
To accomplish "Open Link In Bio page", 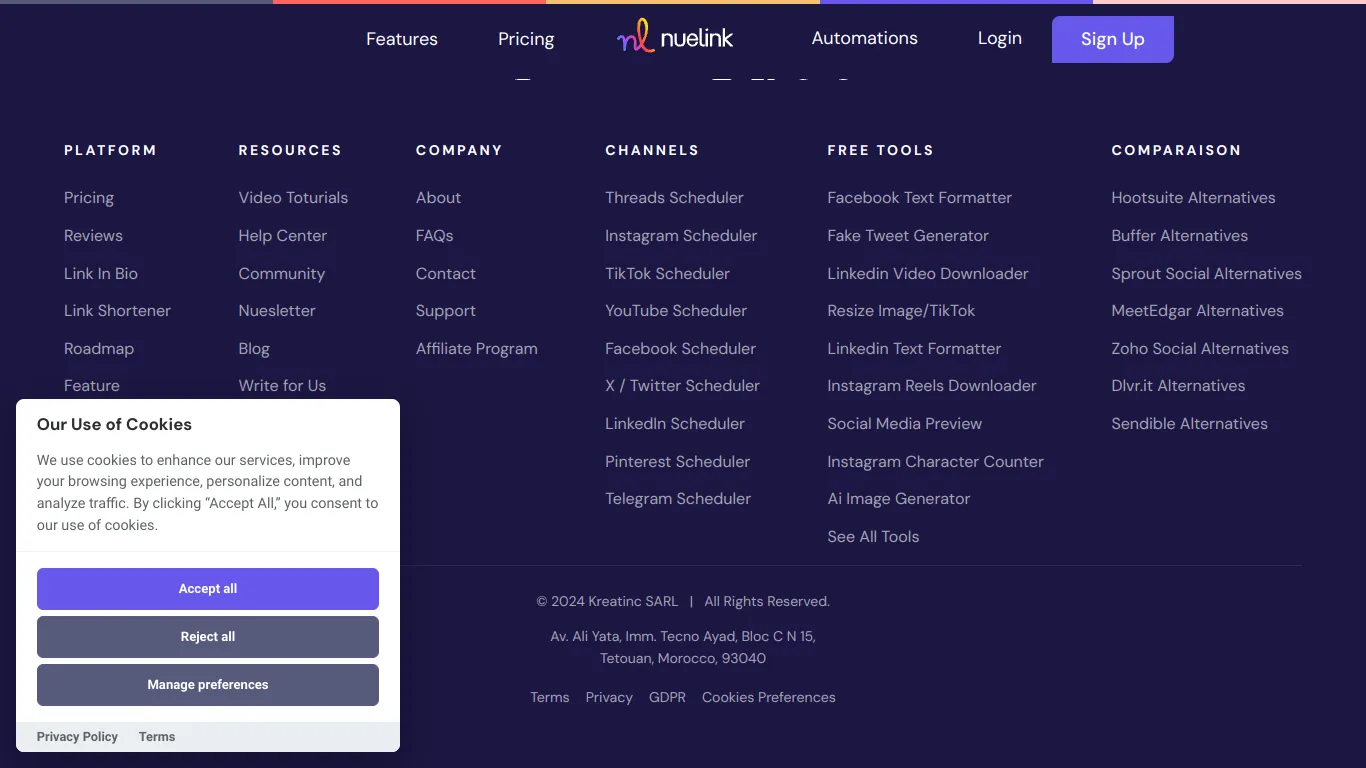I will (x=101, y=274).
